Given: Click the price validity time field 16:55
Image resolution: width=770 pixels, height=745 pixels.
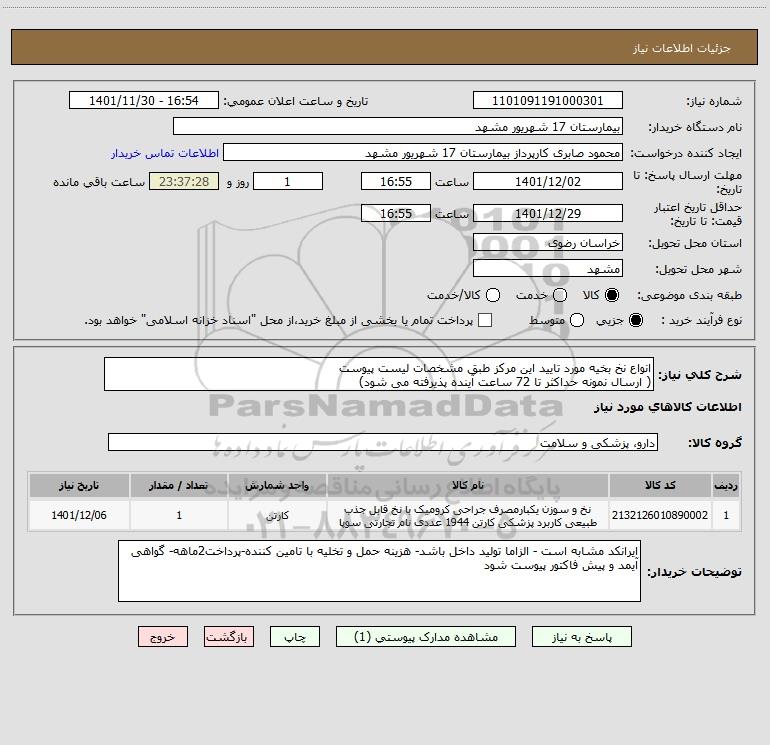Looking at the screenshot, I should tap(396, 213).
